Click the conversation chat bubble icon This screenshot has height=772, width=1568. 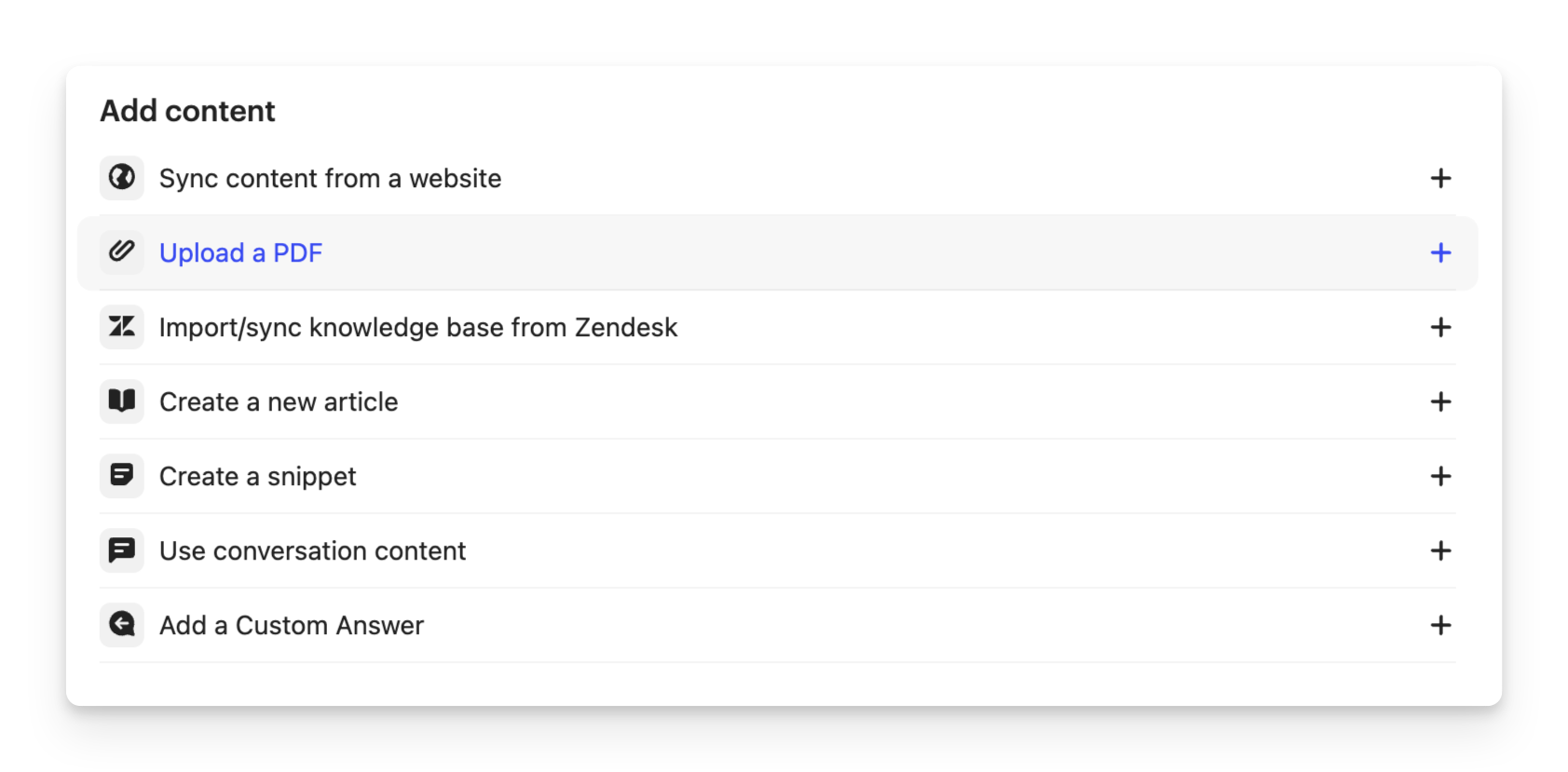coord(122,550)
